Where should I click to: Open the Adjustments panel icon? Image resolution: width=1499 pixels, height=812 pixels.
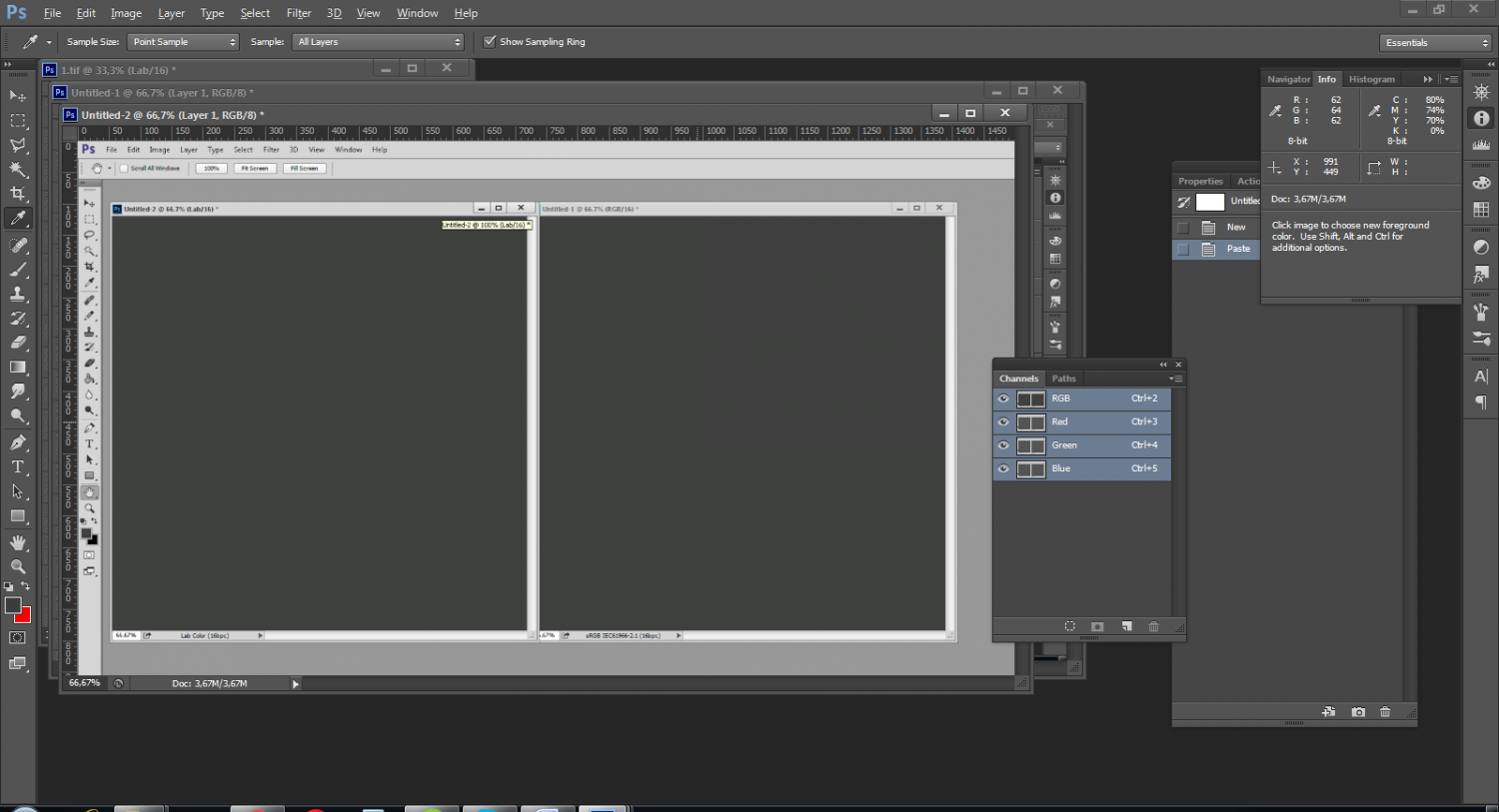pos(1481,248)
